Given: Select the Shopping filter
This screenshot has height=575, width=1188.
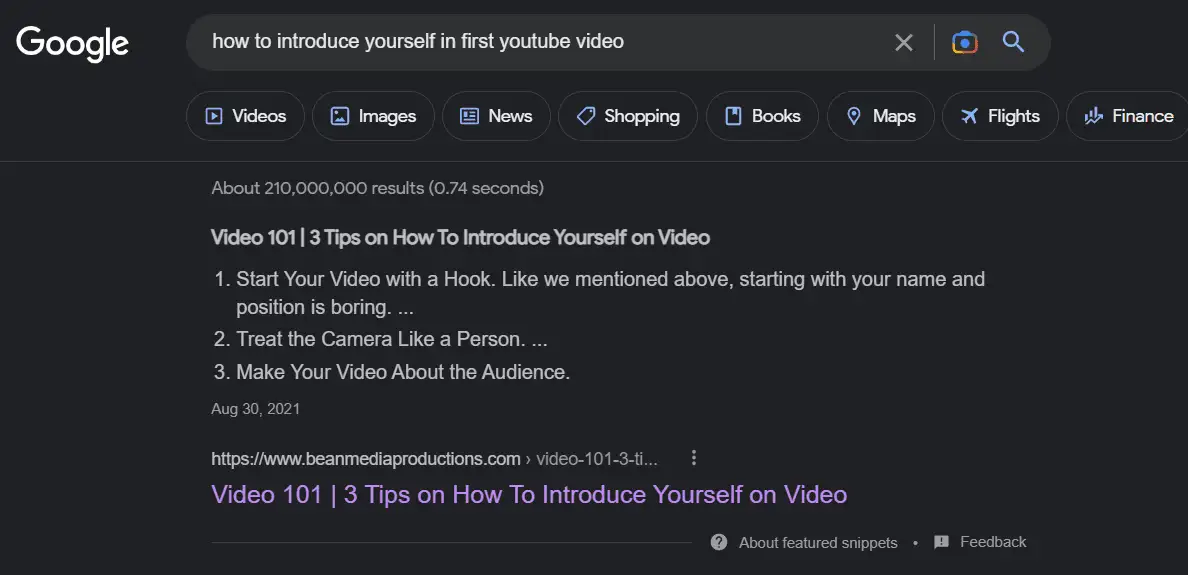Looking at the screenshot, I should [628, 116].
